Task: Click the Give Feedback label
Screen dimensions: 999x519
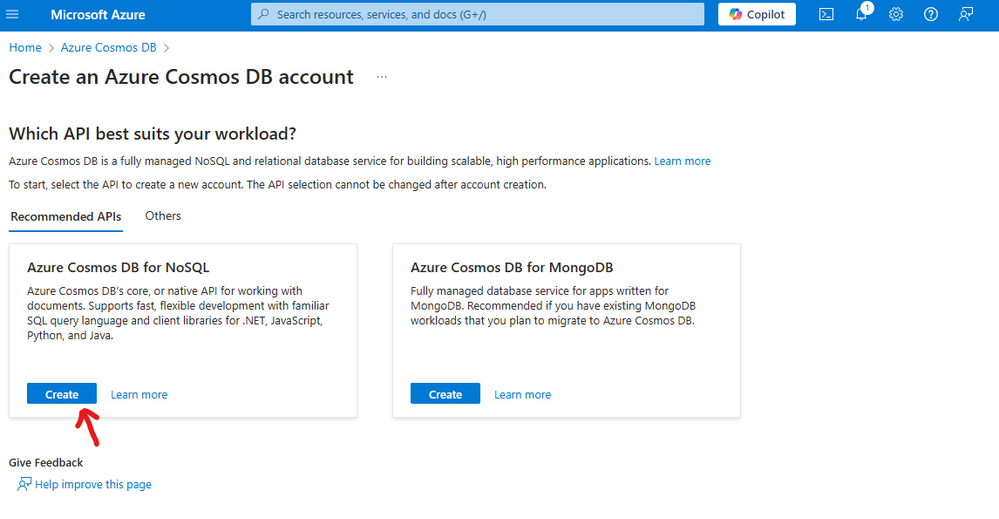Action: [x=46, y=462]
